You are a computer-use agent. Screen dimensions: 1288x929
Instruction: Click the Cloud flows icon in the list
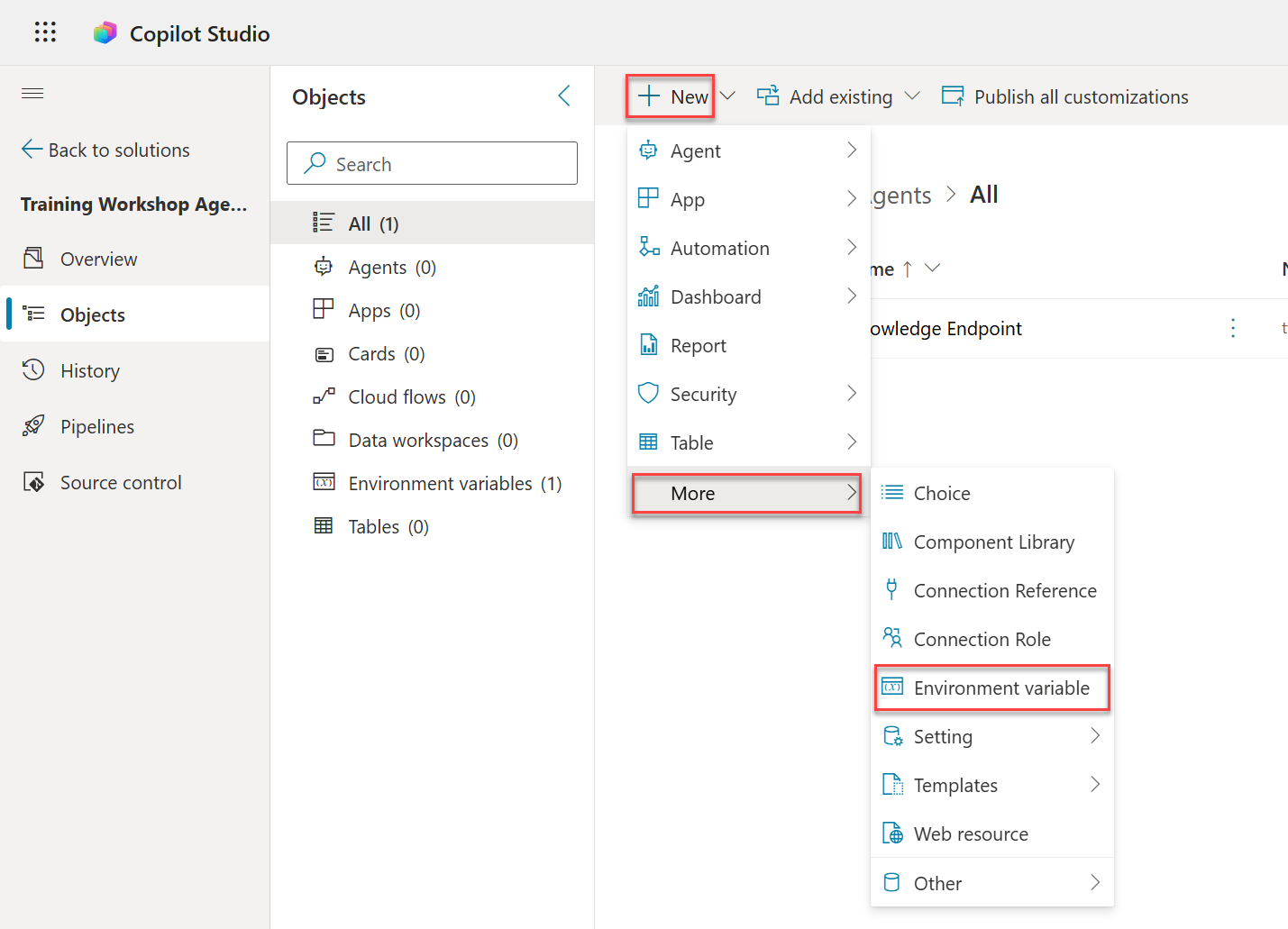point(324,396)
